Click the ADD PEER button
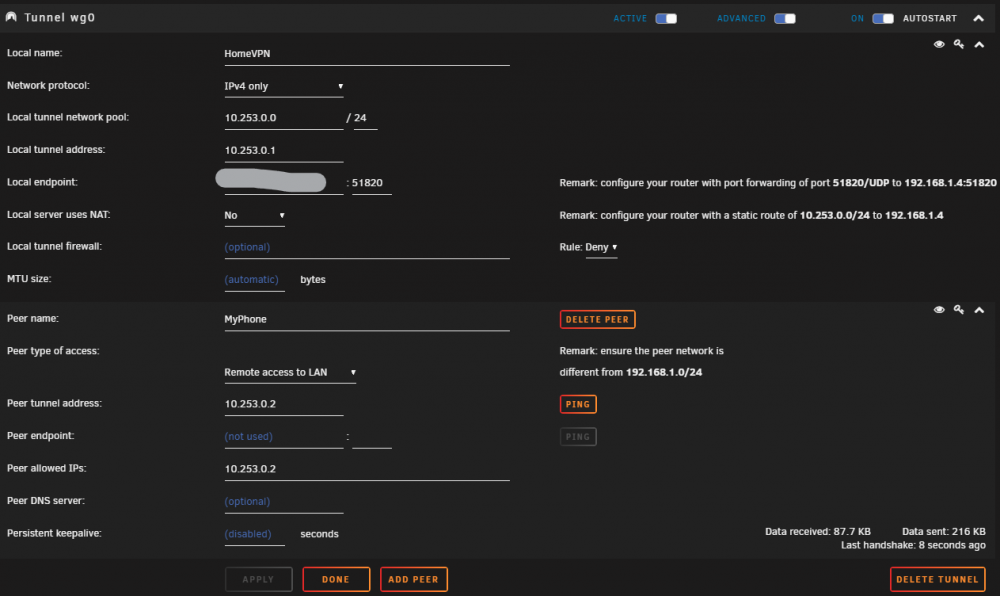The image size is (1000, 596). [414, 579]
